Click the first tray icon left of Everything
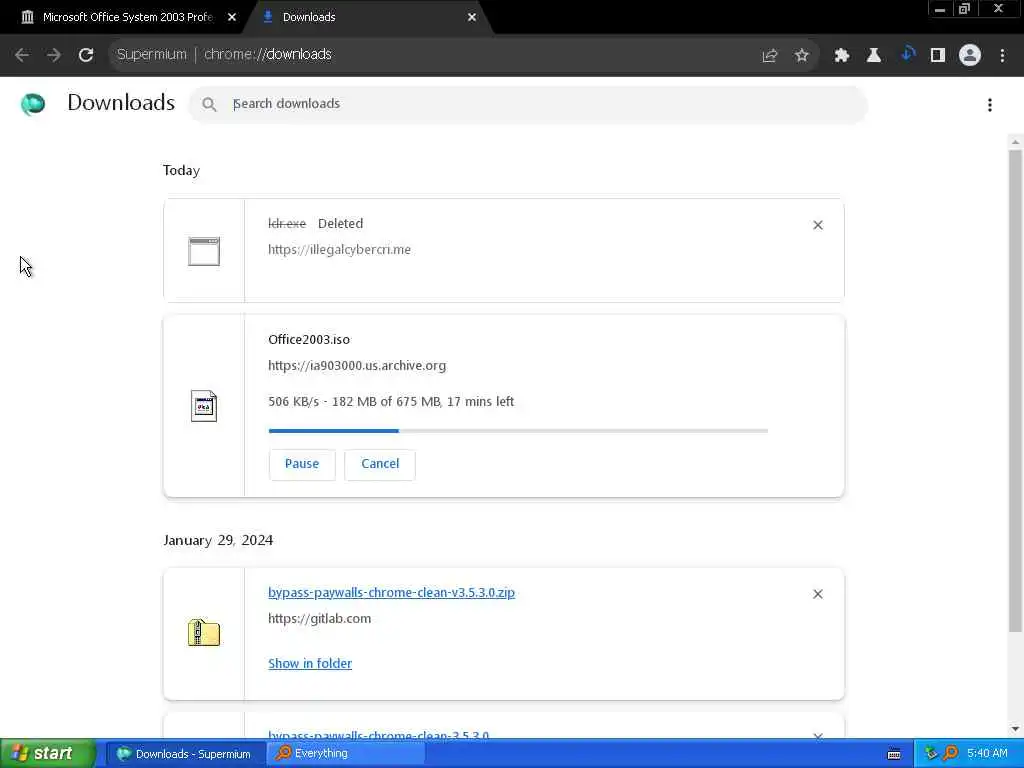This screenshot has height=768, width=1024. coord(931,754)
